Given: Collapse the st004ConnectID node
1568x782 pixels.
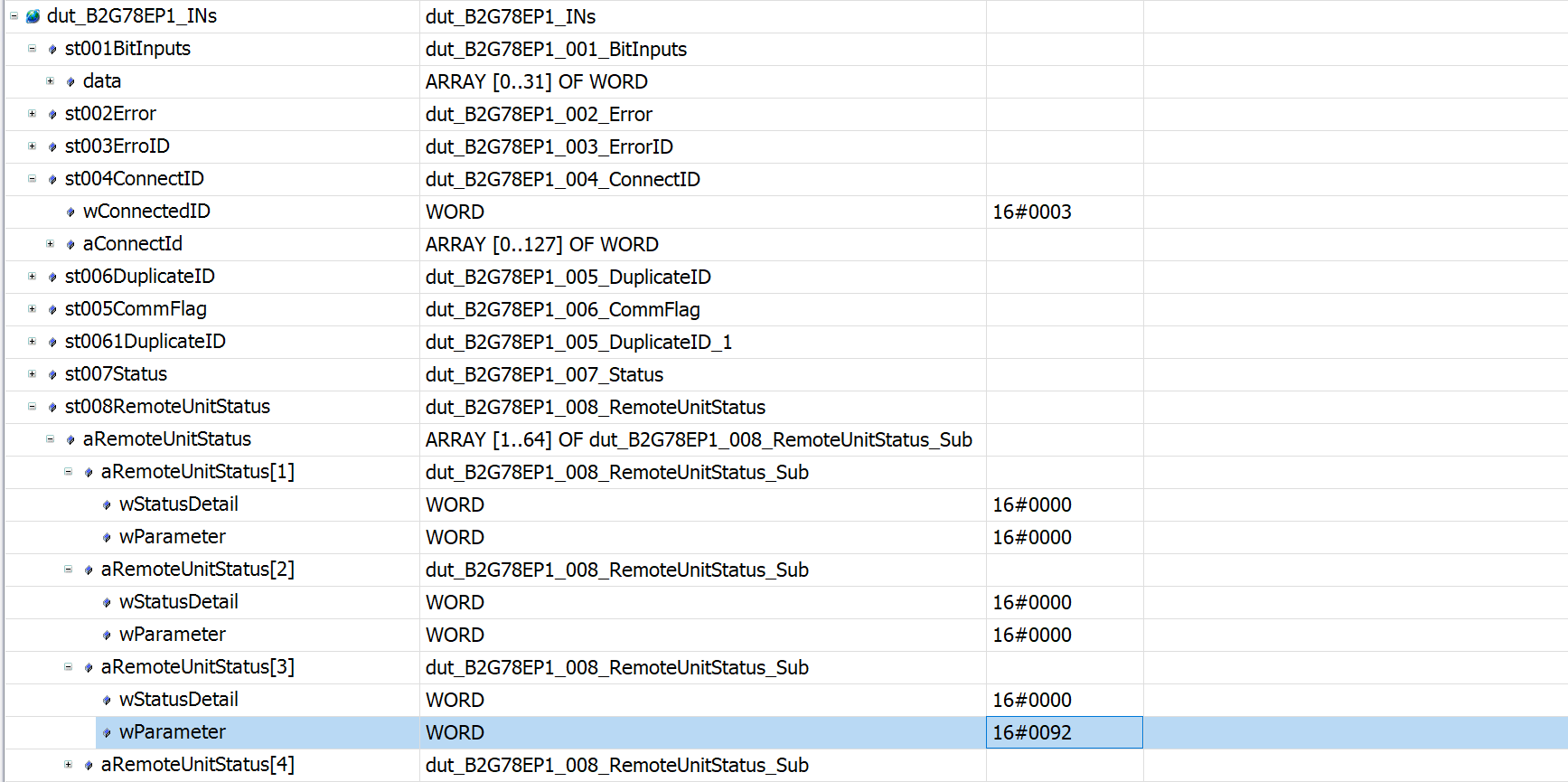Looking at the screenshot, I should (32, 179).
